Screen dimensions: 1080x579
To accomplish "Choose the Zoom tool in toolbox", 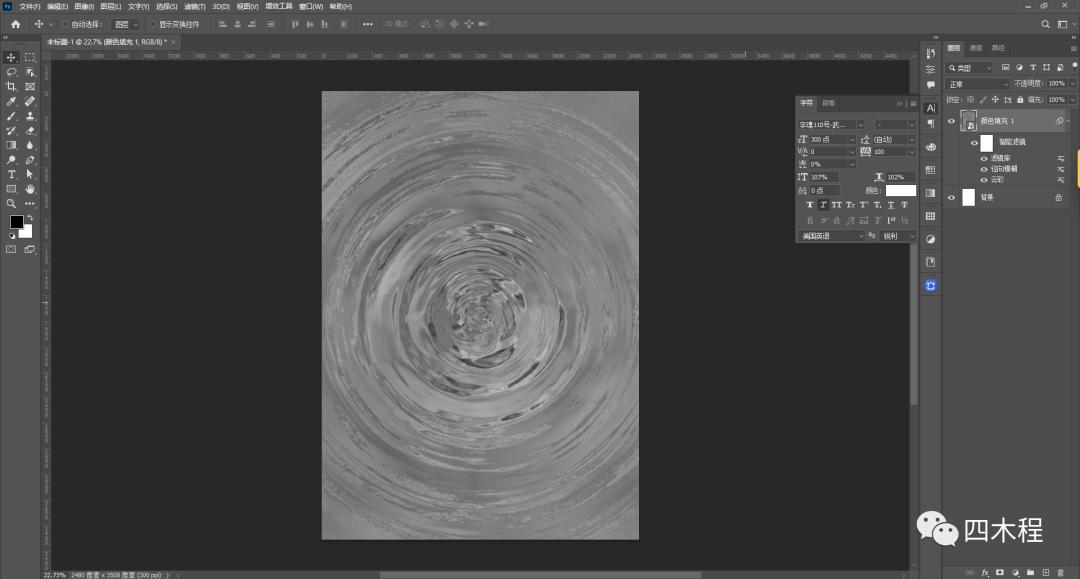I will tap(11, 203).
